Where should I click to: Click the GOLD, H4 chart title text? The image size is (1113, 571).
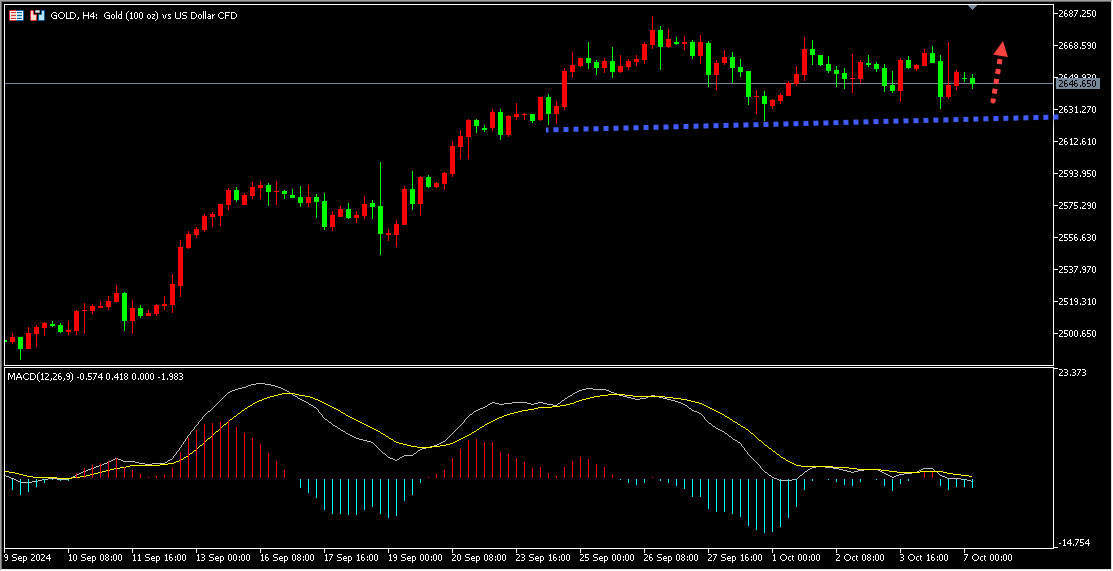coord(146,16)
